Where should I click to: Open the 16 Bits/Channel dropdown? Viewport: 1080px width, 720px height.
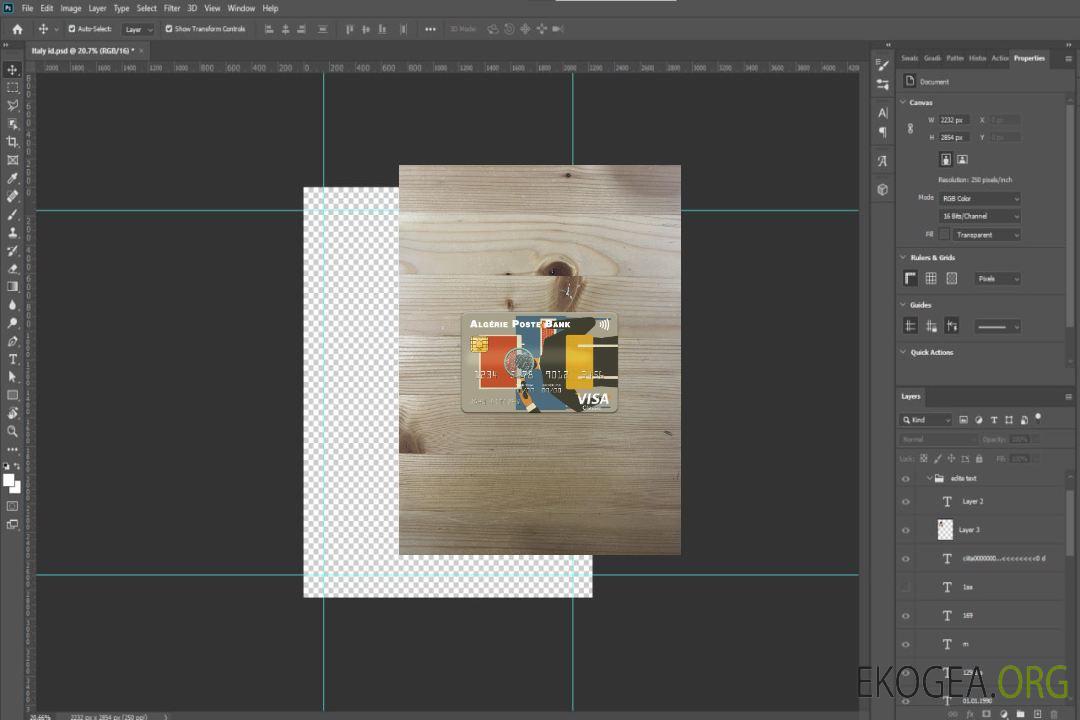(x=980, y=216)
